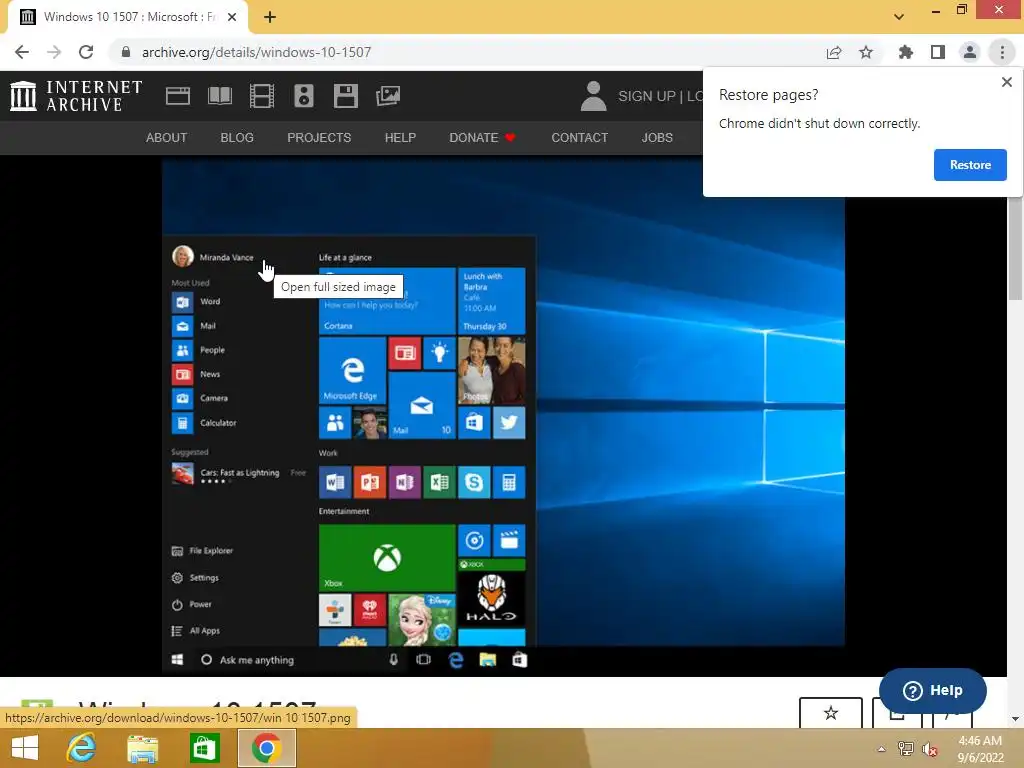Open the PROJECTS menu item
1024x768 pixels.
319,138
